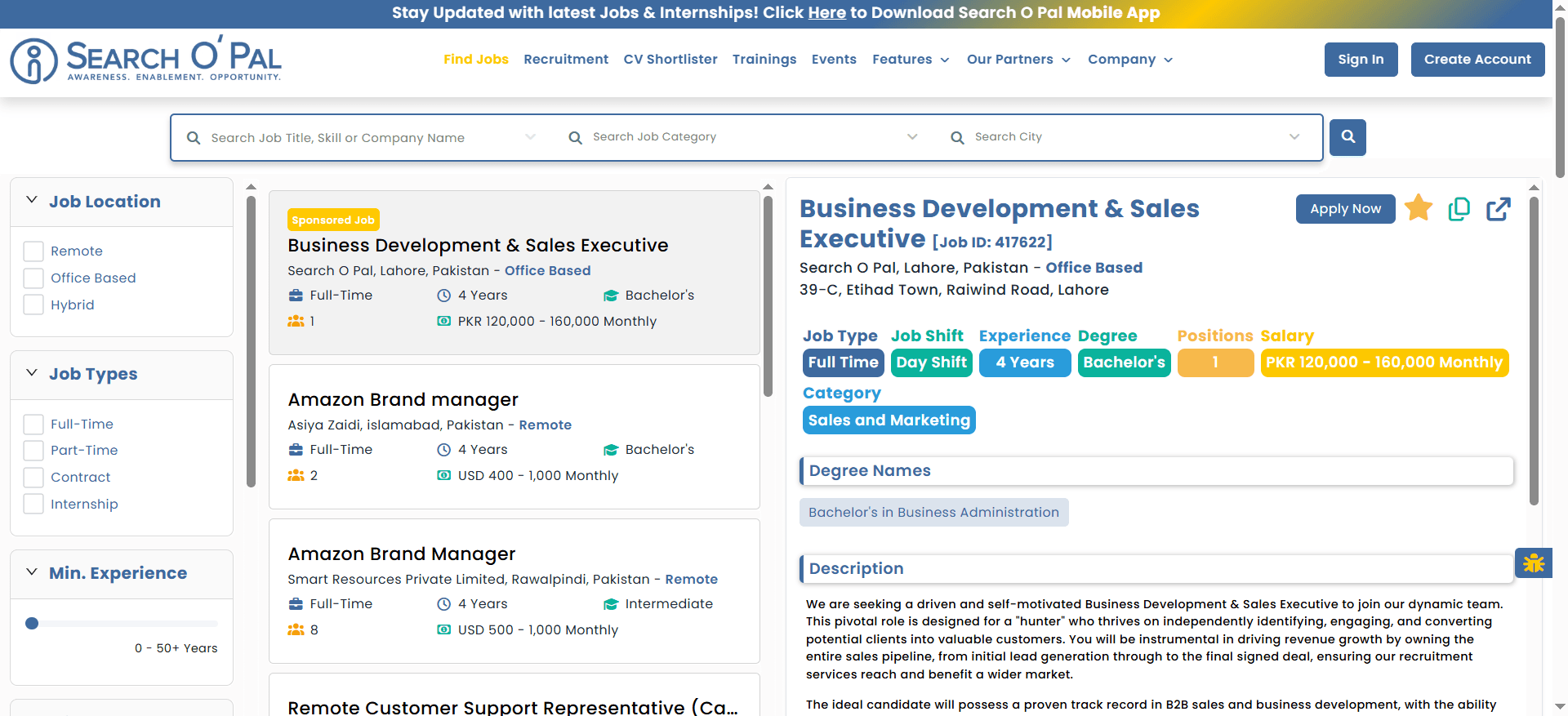The height and width of the screenshot is (716, 1568).
Task: Open job in new tab icon
Action: [x=1499, y=209]
